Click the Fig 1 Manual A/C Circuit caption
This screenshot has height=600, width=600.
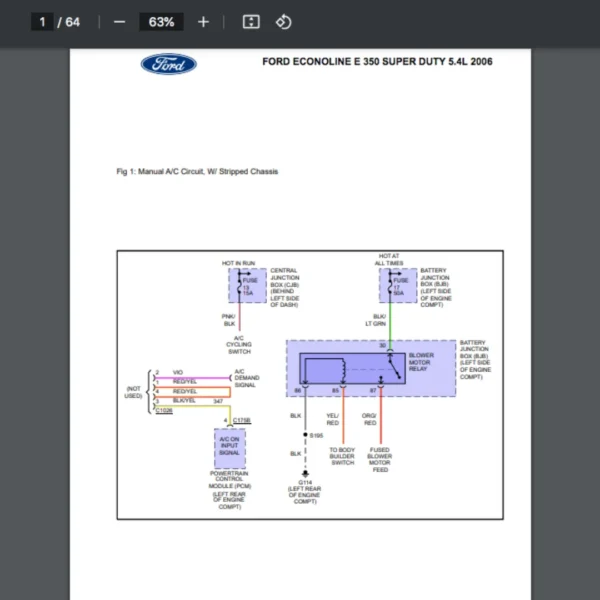(197, 171)
